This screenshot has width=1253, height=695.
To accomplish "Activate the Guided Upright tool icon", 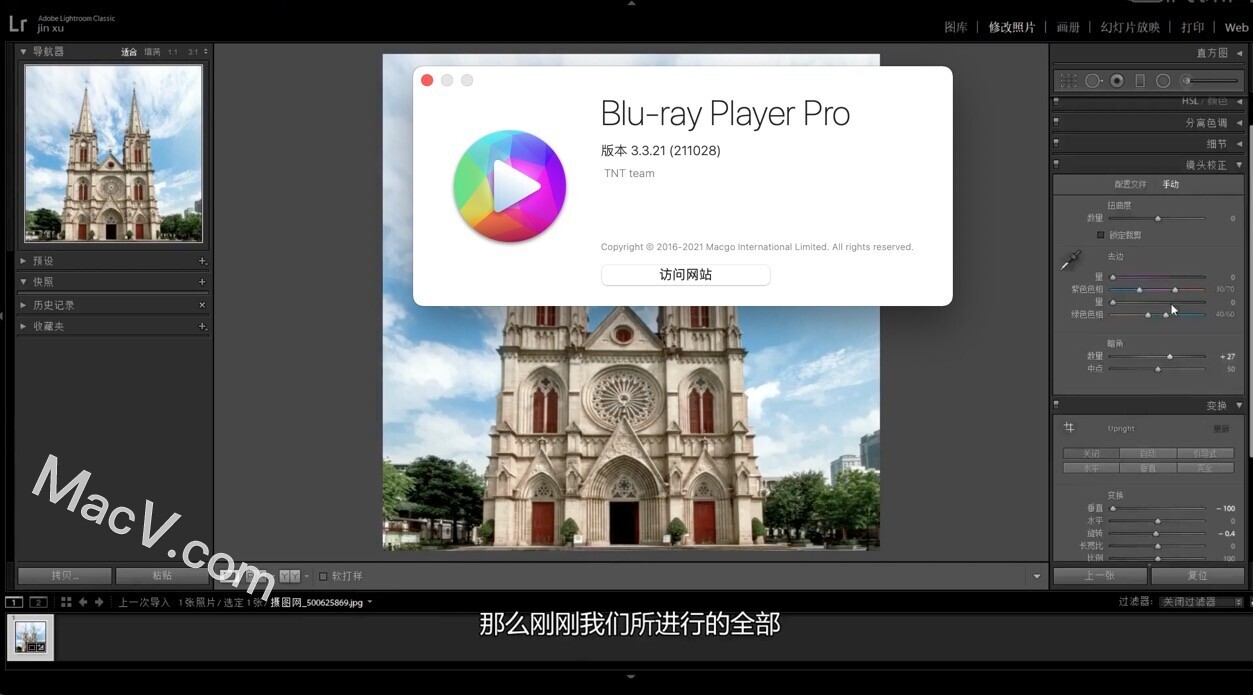I will click(1069, 427).
